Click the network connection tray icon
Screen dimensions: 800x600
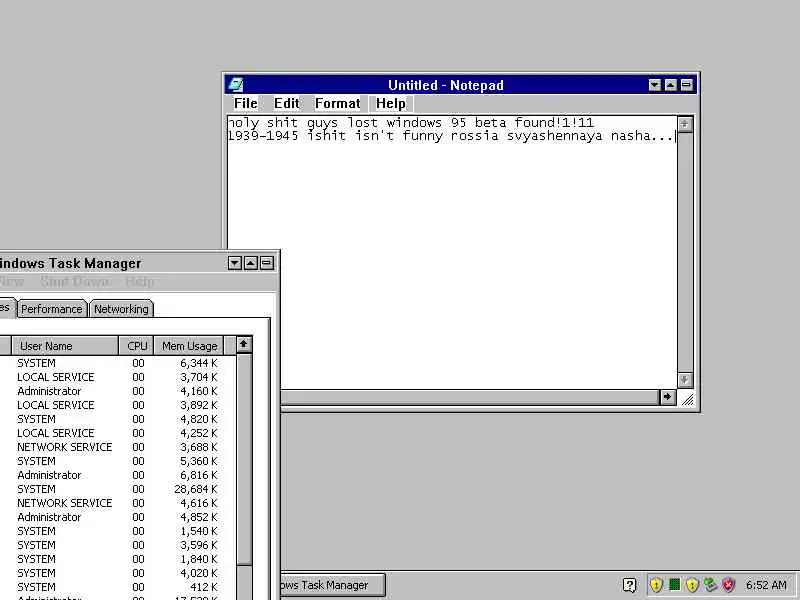click(x=710, y=584)
